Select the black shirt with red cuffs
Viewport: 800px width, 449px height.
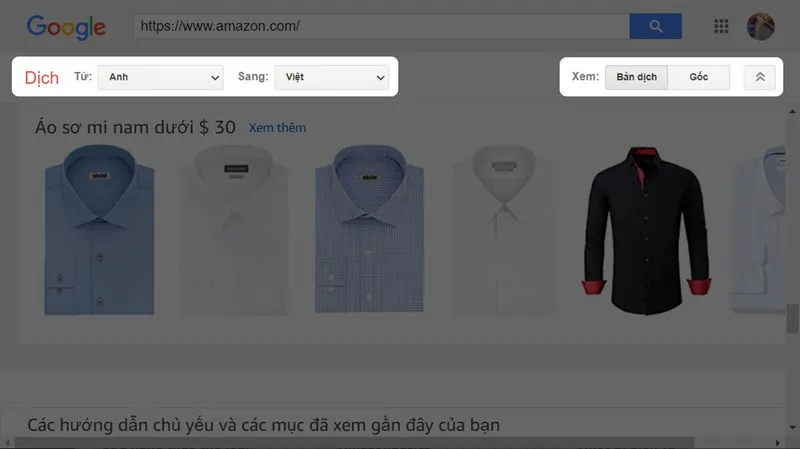(646, 231)
